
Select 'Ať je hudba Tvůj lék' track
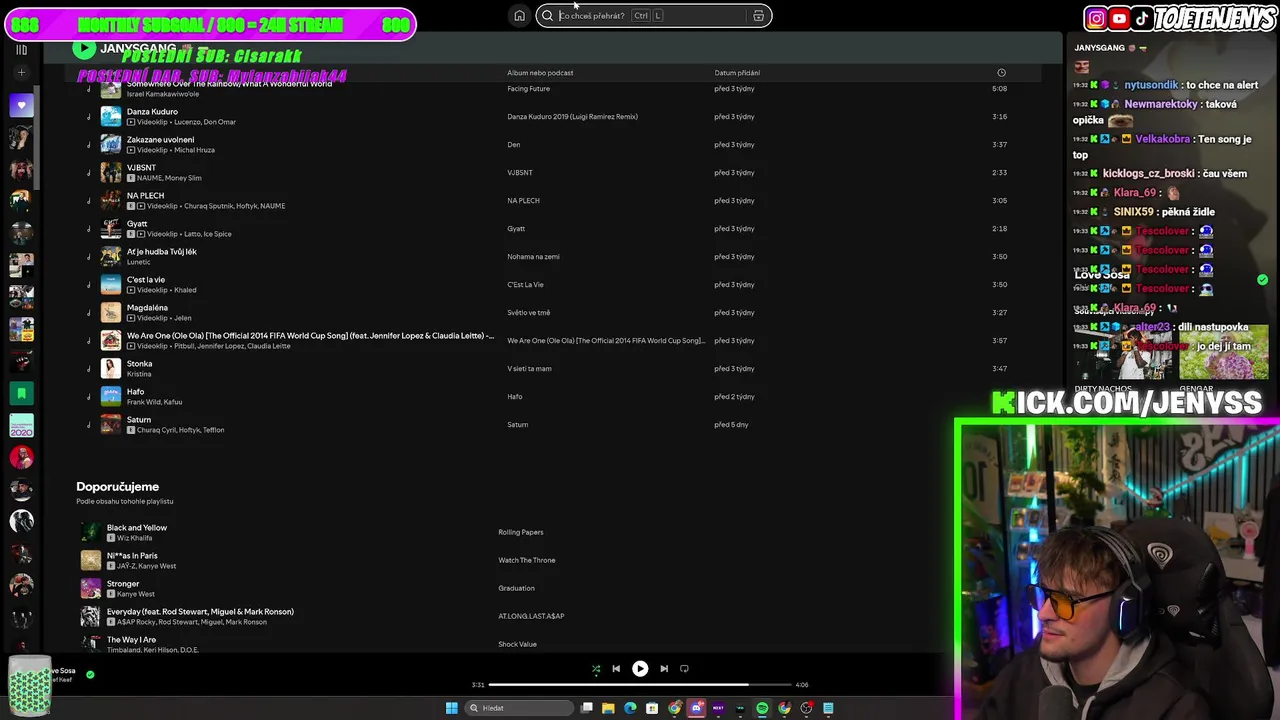(161, 252)
